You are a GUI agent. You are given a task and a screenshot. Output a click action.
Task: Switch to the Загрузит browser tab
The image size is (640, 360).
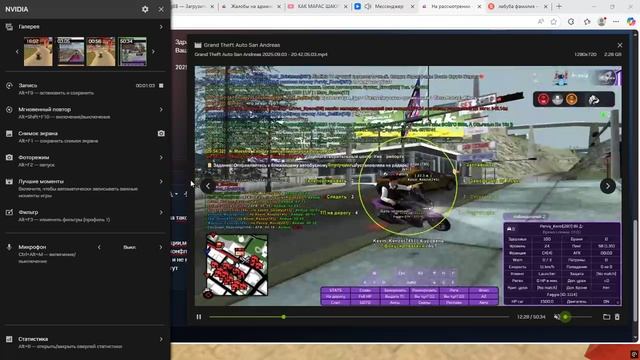coord(193,7)
